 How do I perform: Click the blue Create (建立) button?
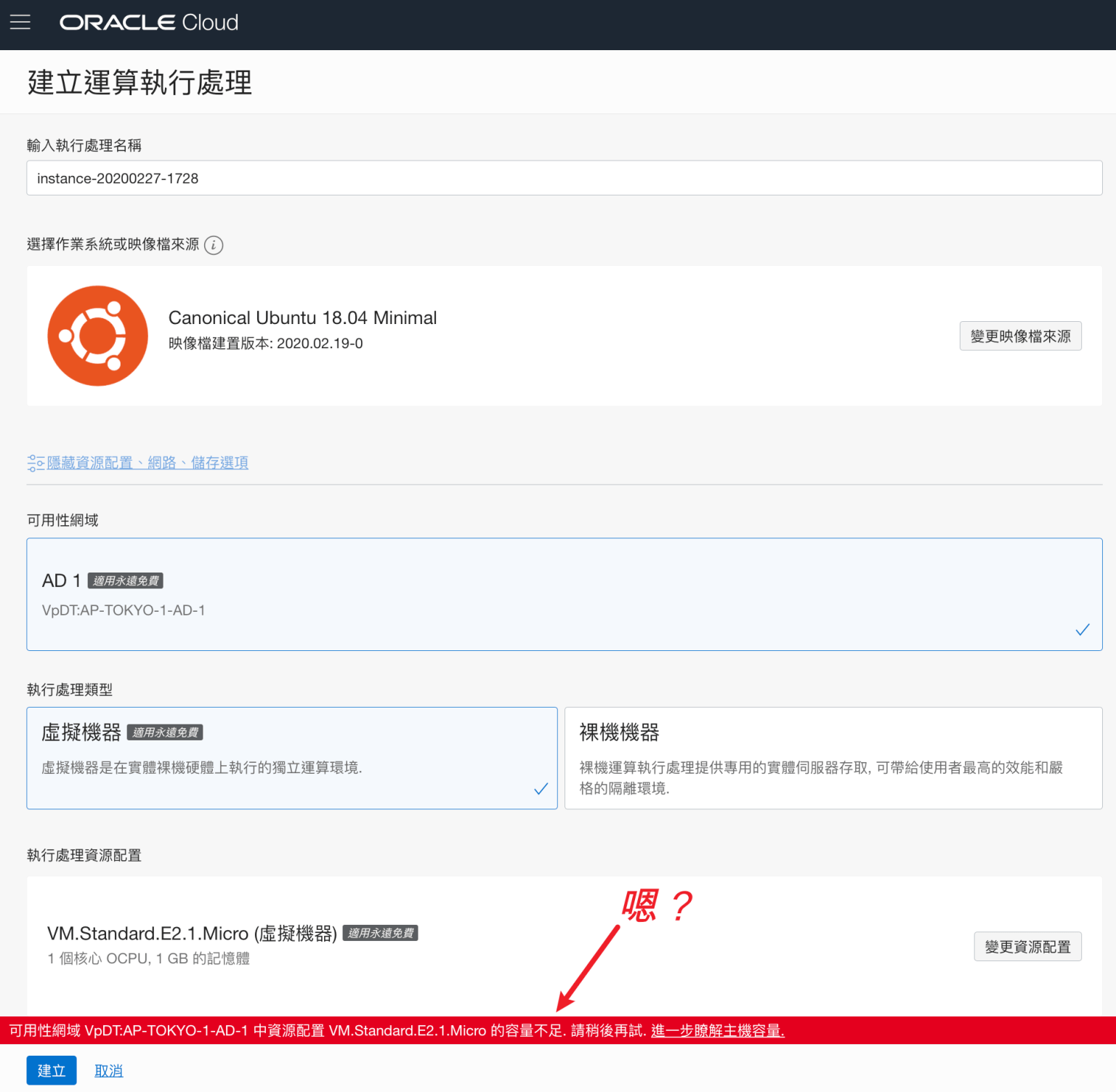pyautogui.click(x=52, y=1071)
